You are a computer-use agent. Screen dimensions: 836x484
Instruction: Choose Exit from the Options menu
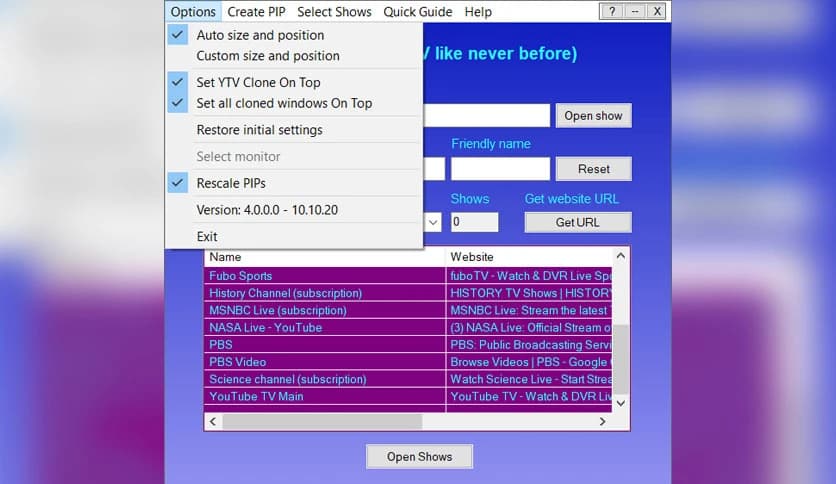[294, 236]
